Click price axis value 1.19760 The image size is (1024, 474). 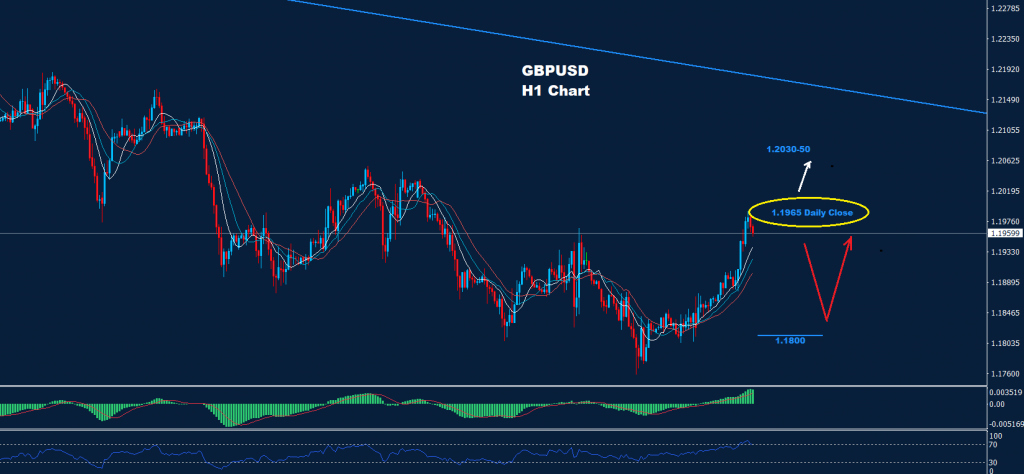pyautogui.click(x=1005, y=222)
